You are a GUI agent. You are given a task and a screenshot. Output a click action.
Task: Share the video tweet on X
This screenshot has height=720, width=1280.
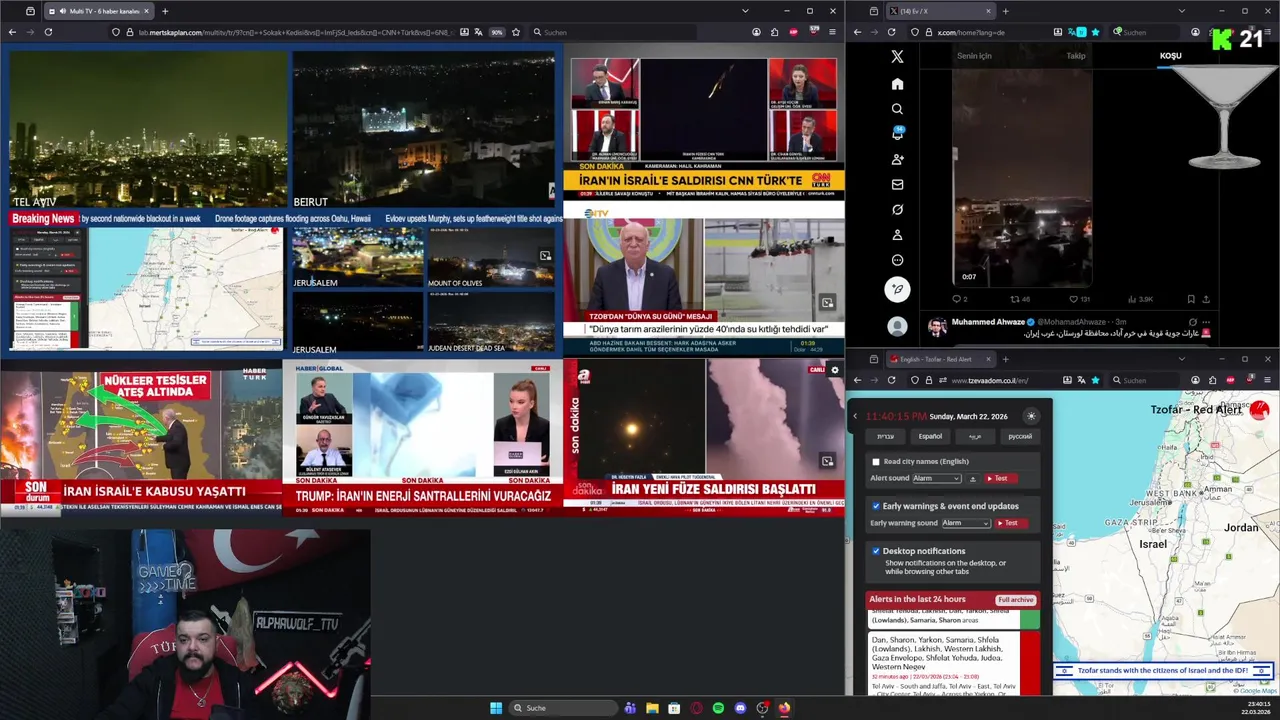pos(1206,299)
